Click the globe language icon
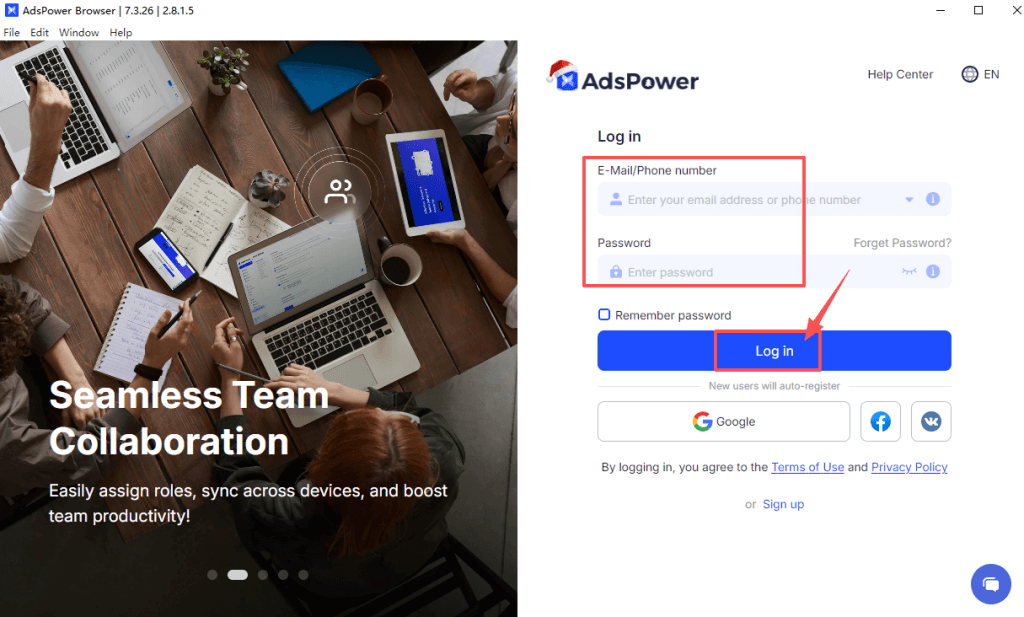1024x617 pixels. pos(970,74)
